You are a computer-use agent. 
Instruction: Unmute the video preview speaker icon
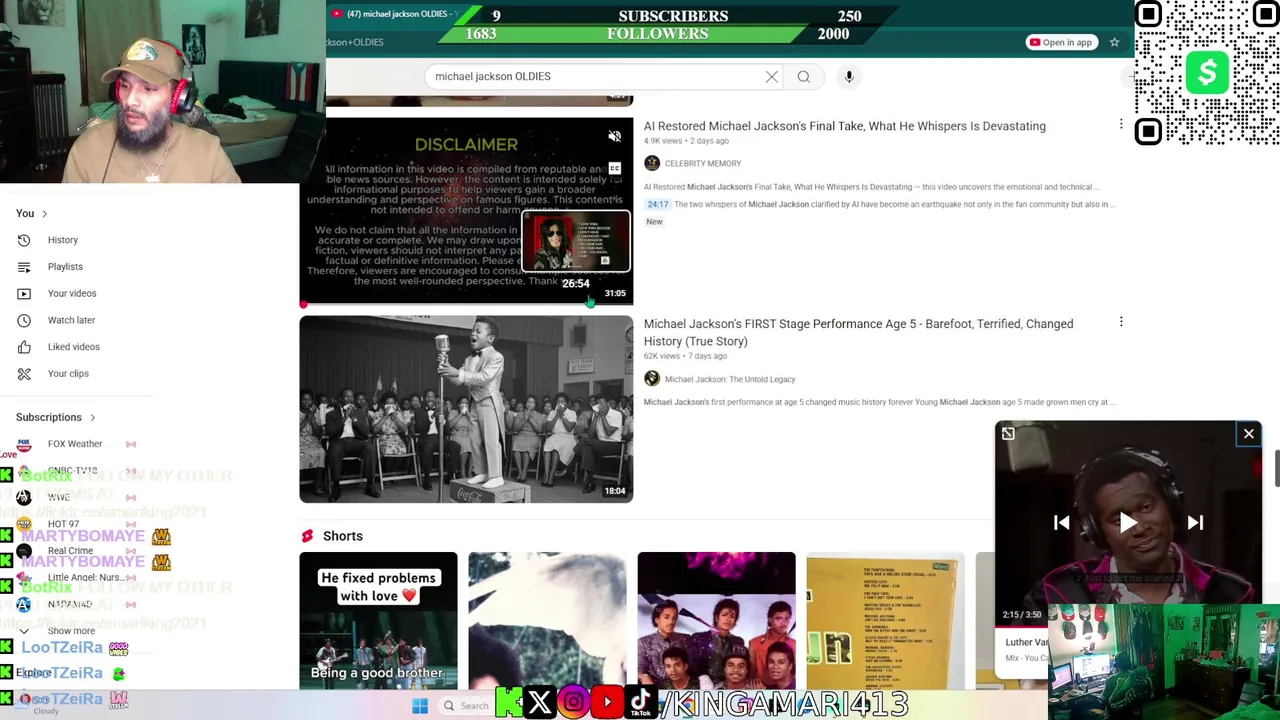[x=615, y=136]
